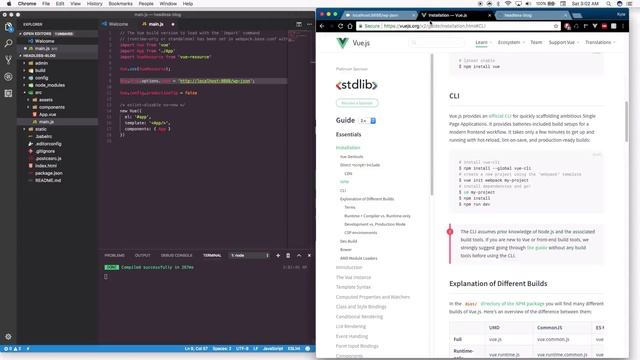Open the Learn dropdown on Vue.js nav
The image size is (640, 360).
[483, 42]
